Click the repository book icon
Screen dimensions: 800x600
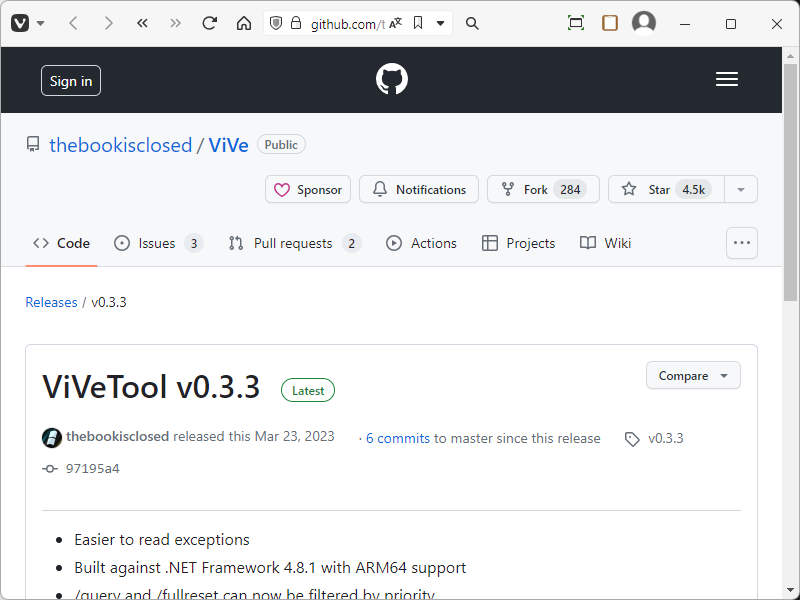[x=33, y=144]
